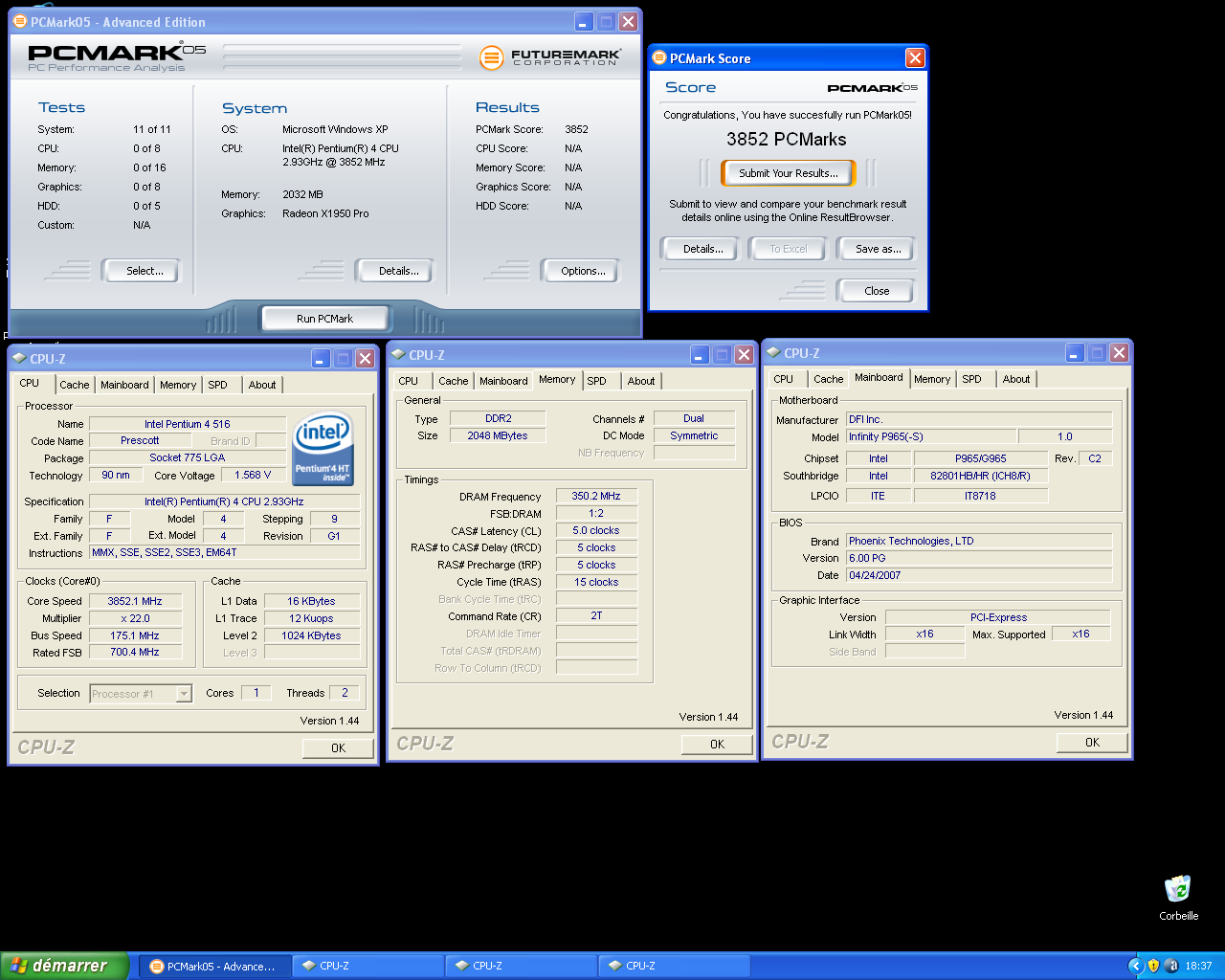Click the CPU-Z icon in Memory window title
Viewport: 1225px width, 980px height.
[398, 354]
